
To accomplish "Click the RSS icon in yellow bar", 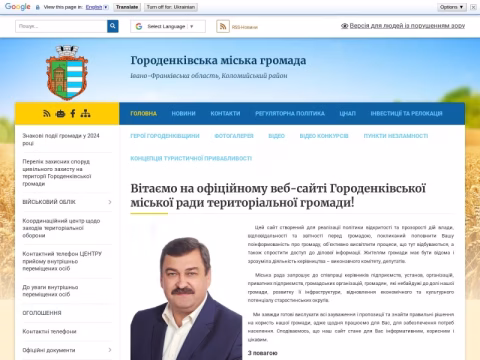I will 47,114.
